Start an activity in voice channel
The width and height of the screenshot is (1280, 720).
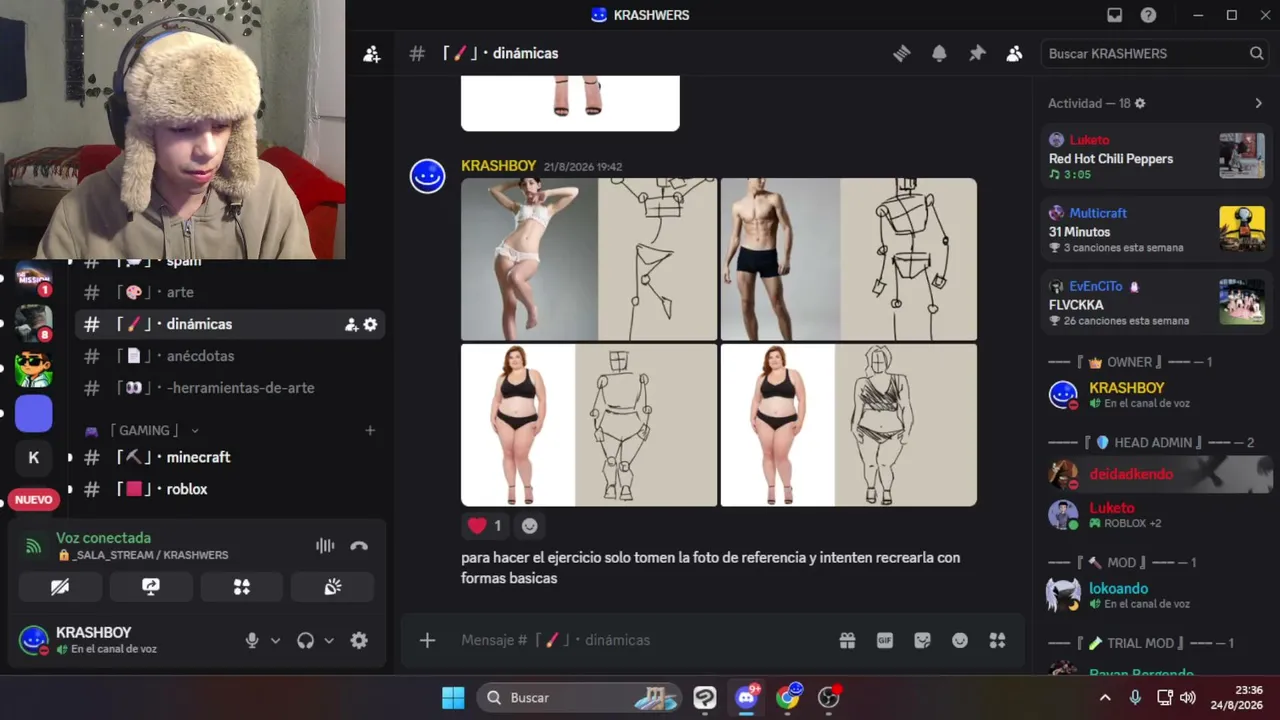coord(242,587)
